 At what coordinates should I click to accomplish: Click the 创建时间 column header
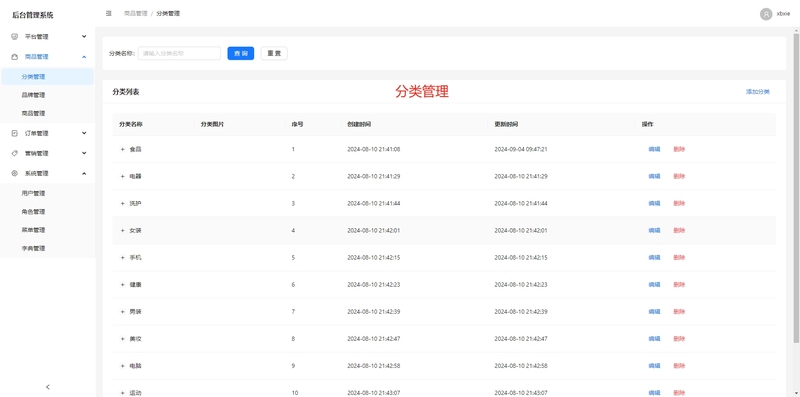pyautogui.click(x=359, y=125)
